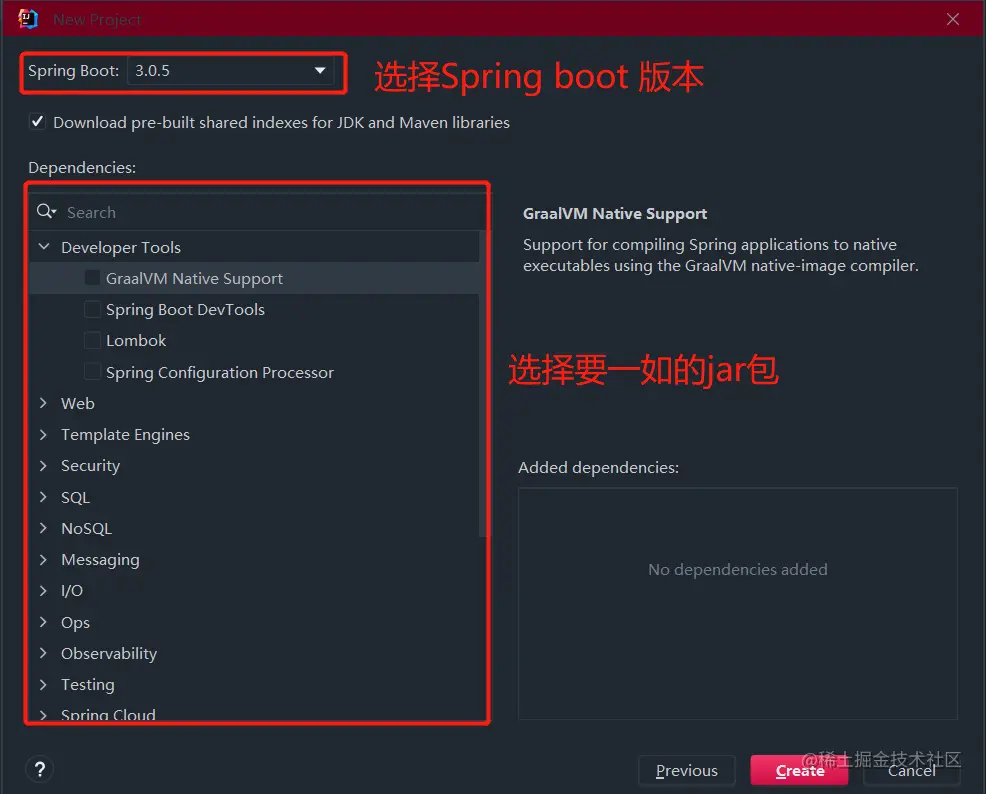Click the help question mark icon
Screen dimensions: 986x794
click(40, 769)
